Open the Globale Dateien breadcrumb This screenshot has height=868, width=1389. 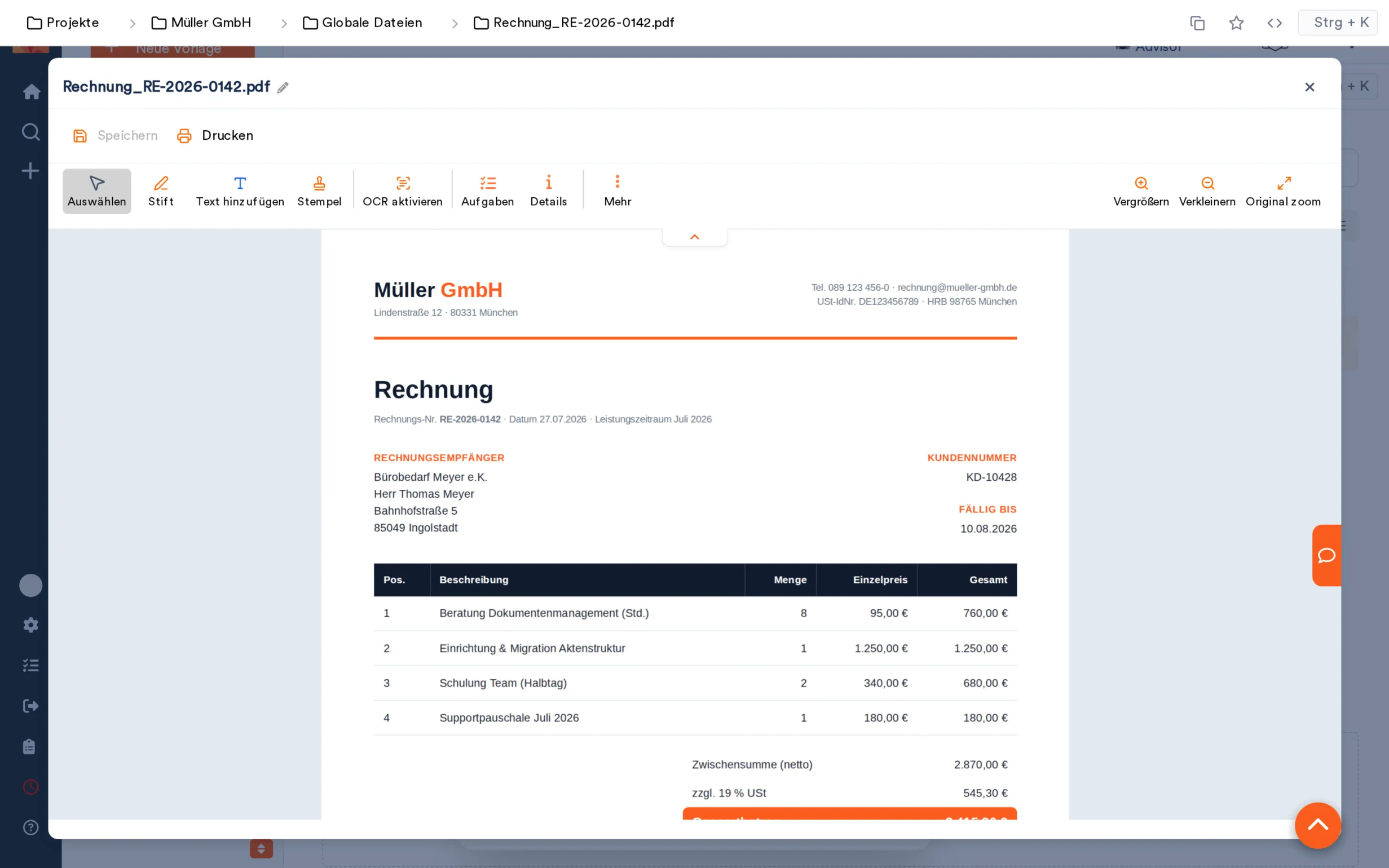pyautogui.click(x=362, y=23)
